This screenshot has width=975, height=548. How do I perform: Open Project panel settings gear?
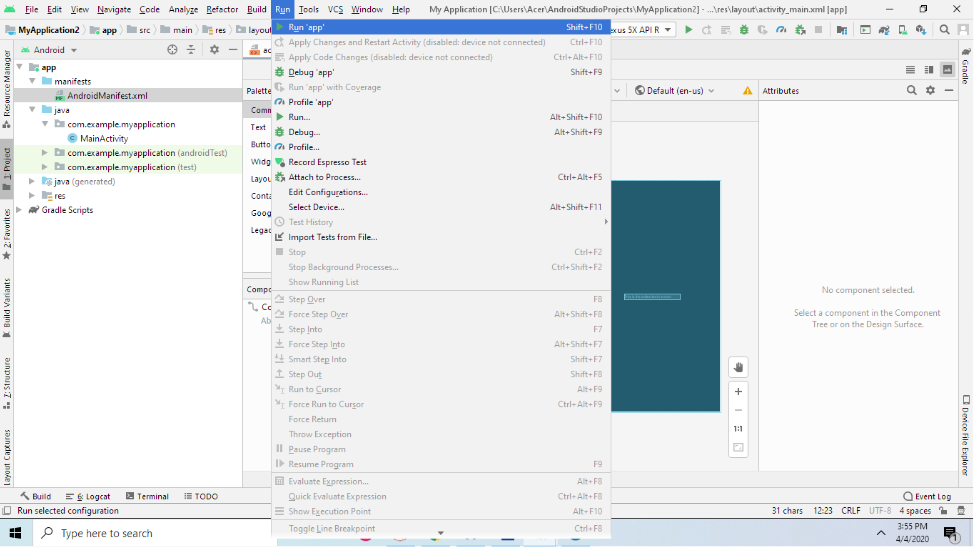(213, 50)
